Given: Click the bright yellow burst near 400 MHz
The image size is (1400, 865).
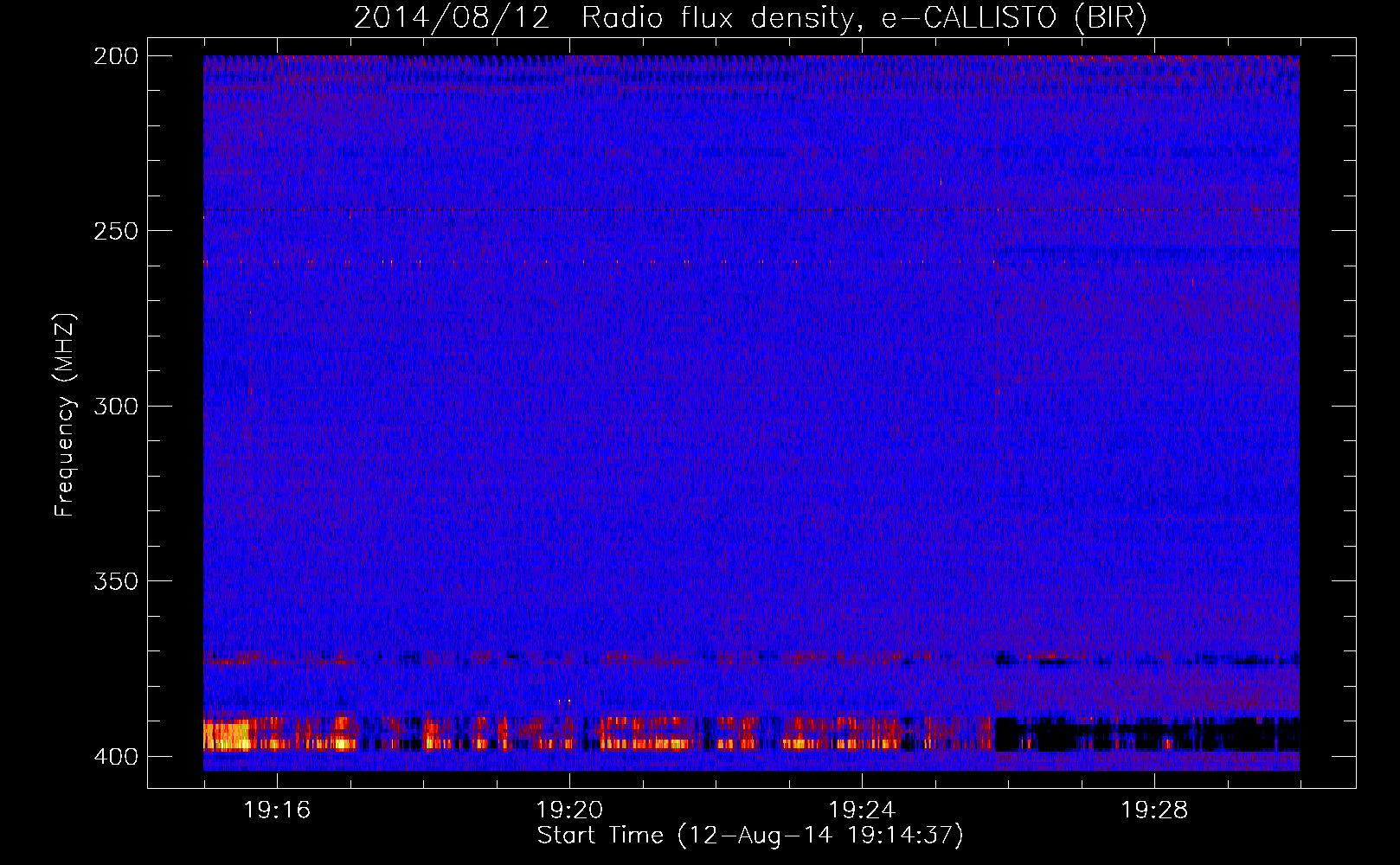Looking at the screenshot, I should coord(227,735).
